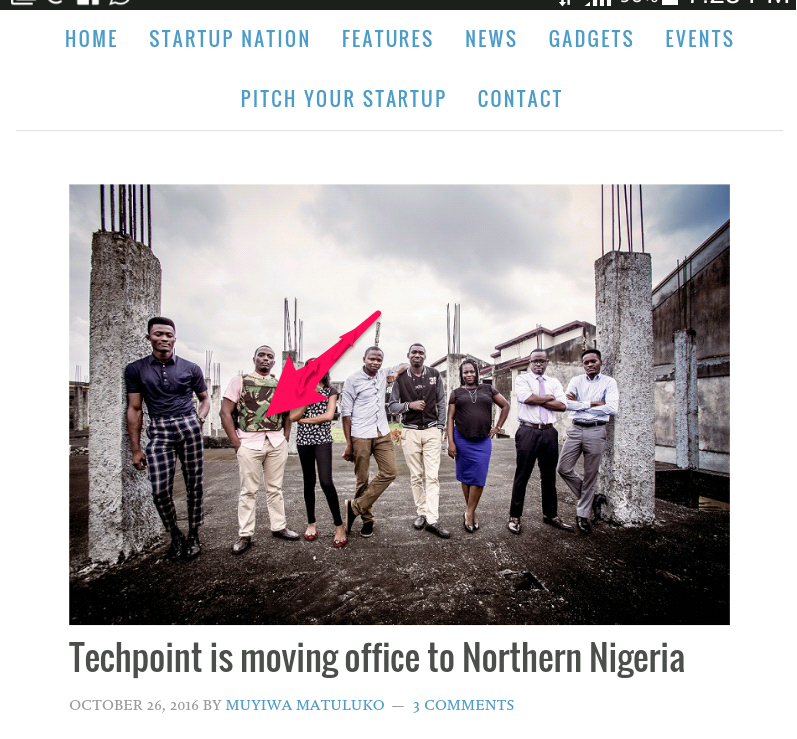Tap the signal strength bars icon

[599, 3]
